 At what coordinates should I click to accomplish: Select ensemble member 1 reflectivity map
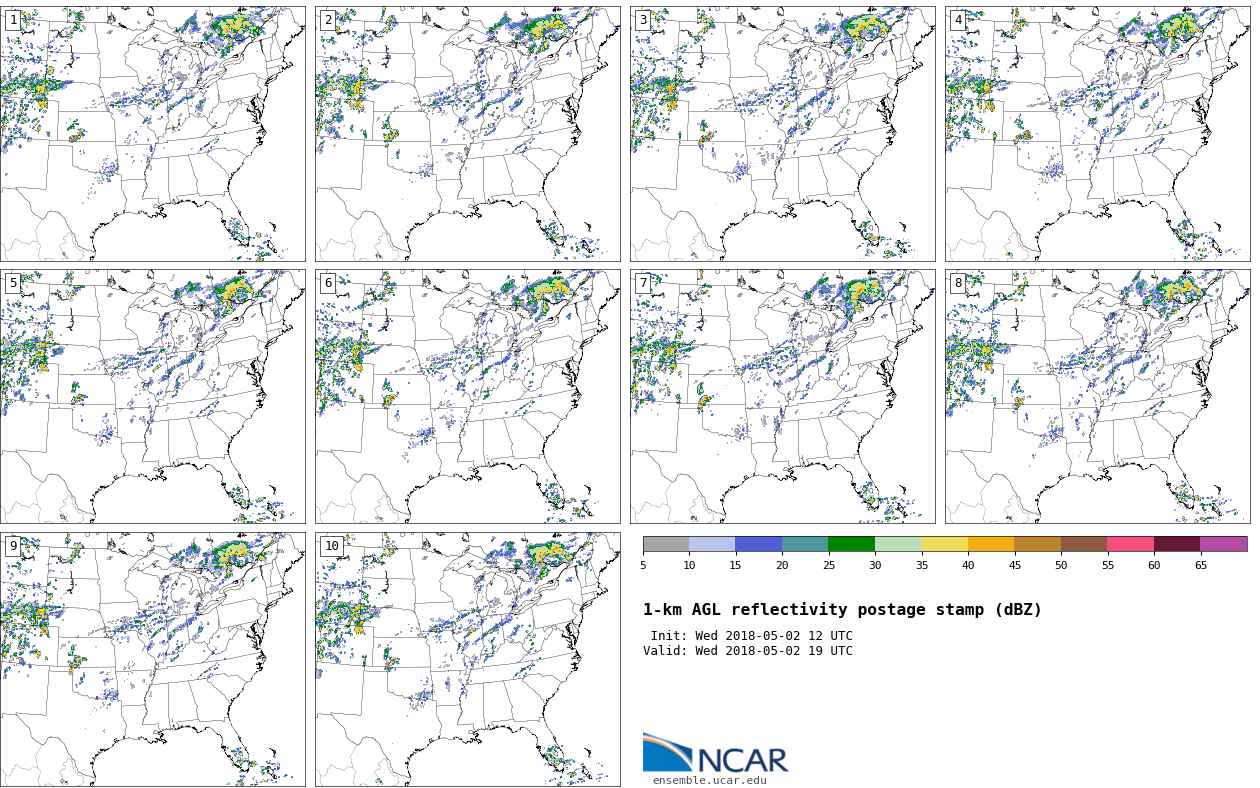(x=153, y=134)
